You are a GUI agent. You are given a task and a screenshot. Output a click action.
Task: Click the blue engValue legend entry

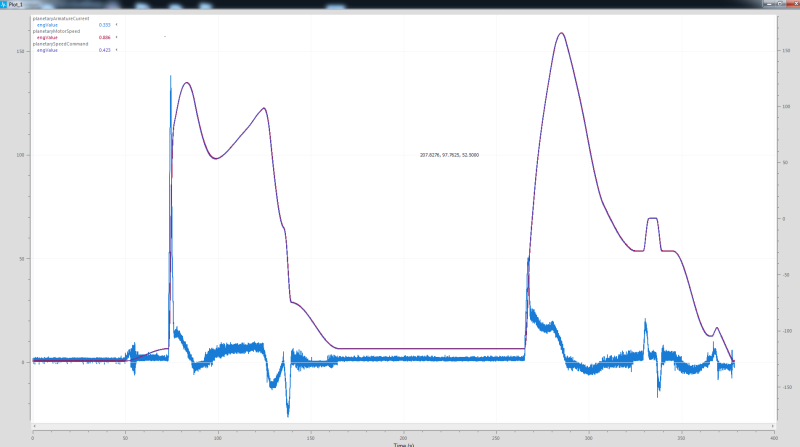[47, 25]
